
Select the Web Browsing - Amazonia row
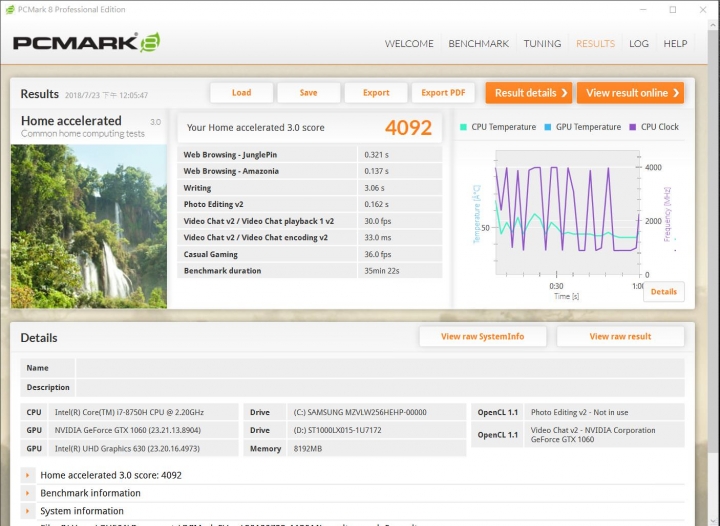click(310, 171)
